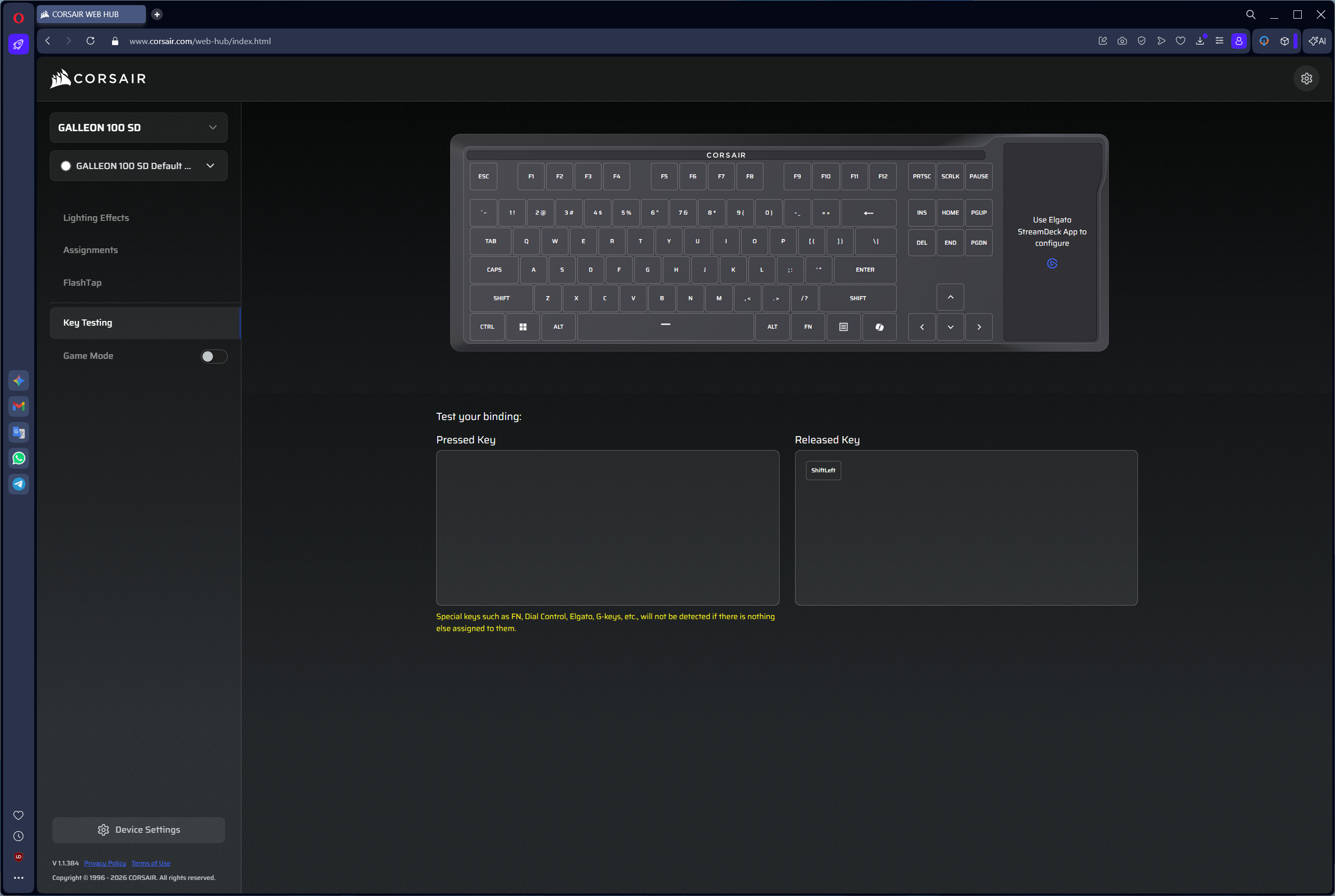This screenshot has height=896, width=1335.
Task: Open Aria AI from the browser toolbar
Action: (x=1317, y=40)
